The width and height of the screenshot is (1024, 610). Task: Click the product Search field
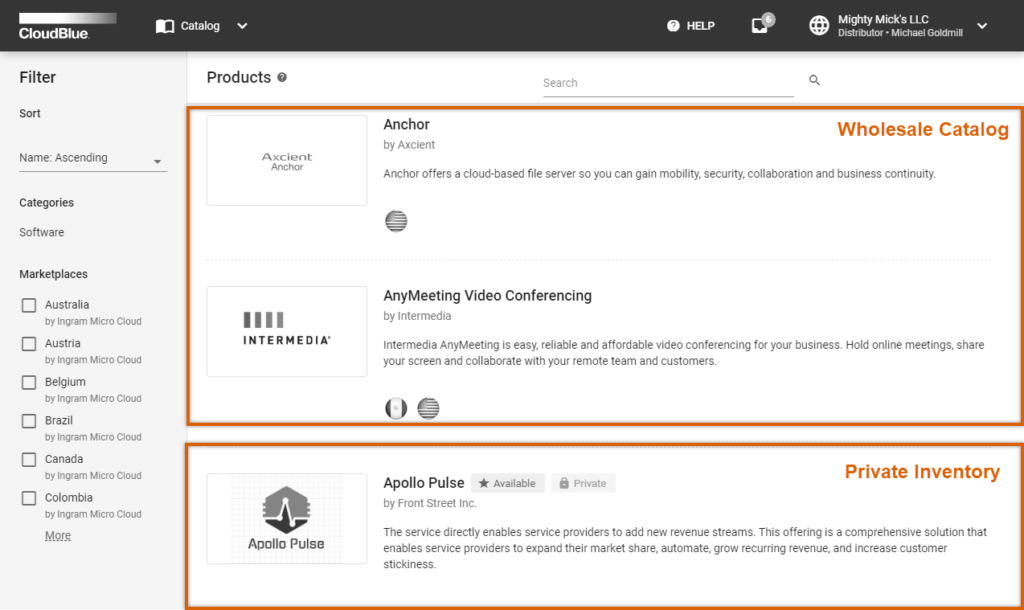click(667, 83)
